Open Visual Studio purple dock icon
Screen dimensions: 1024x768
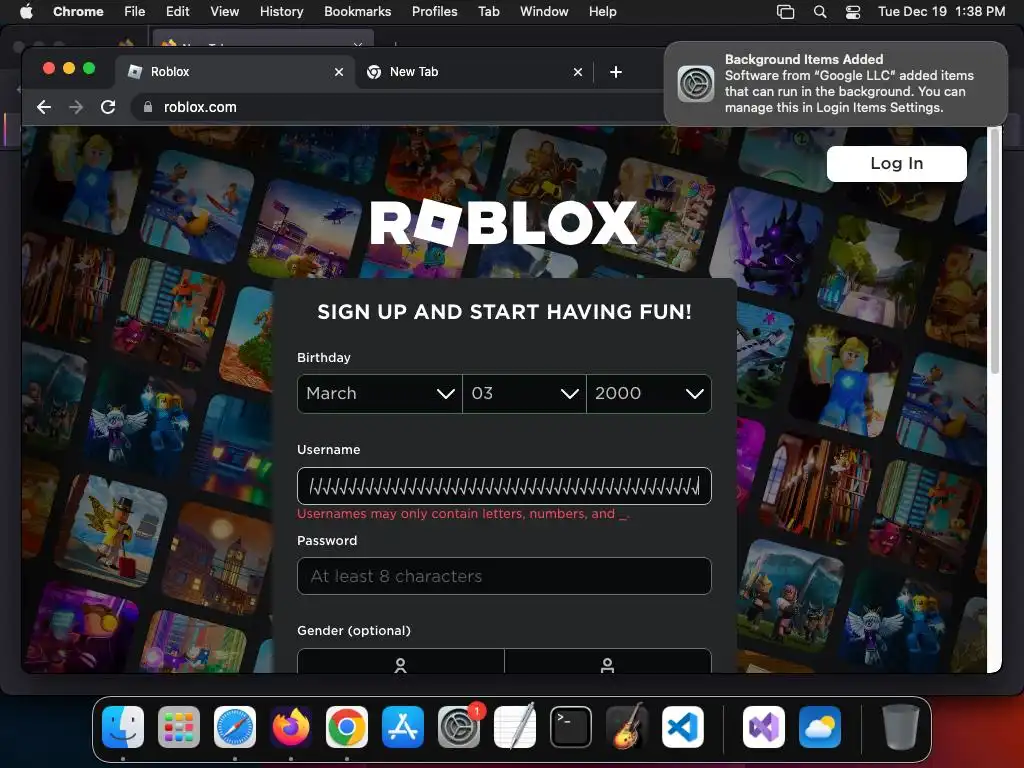(764, 727)
